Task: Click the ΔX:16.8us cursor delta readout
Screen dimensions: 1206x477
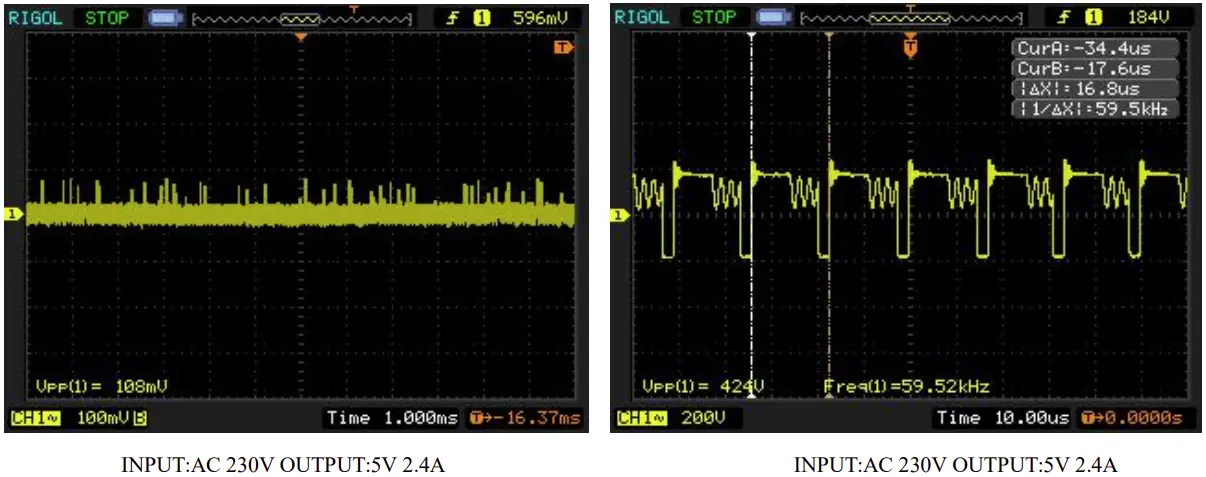Action: pos(1096,89)
